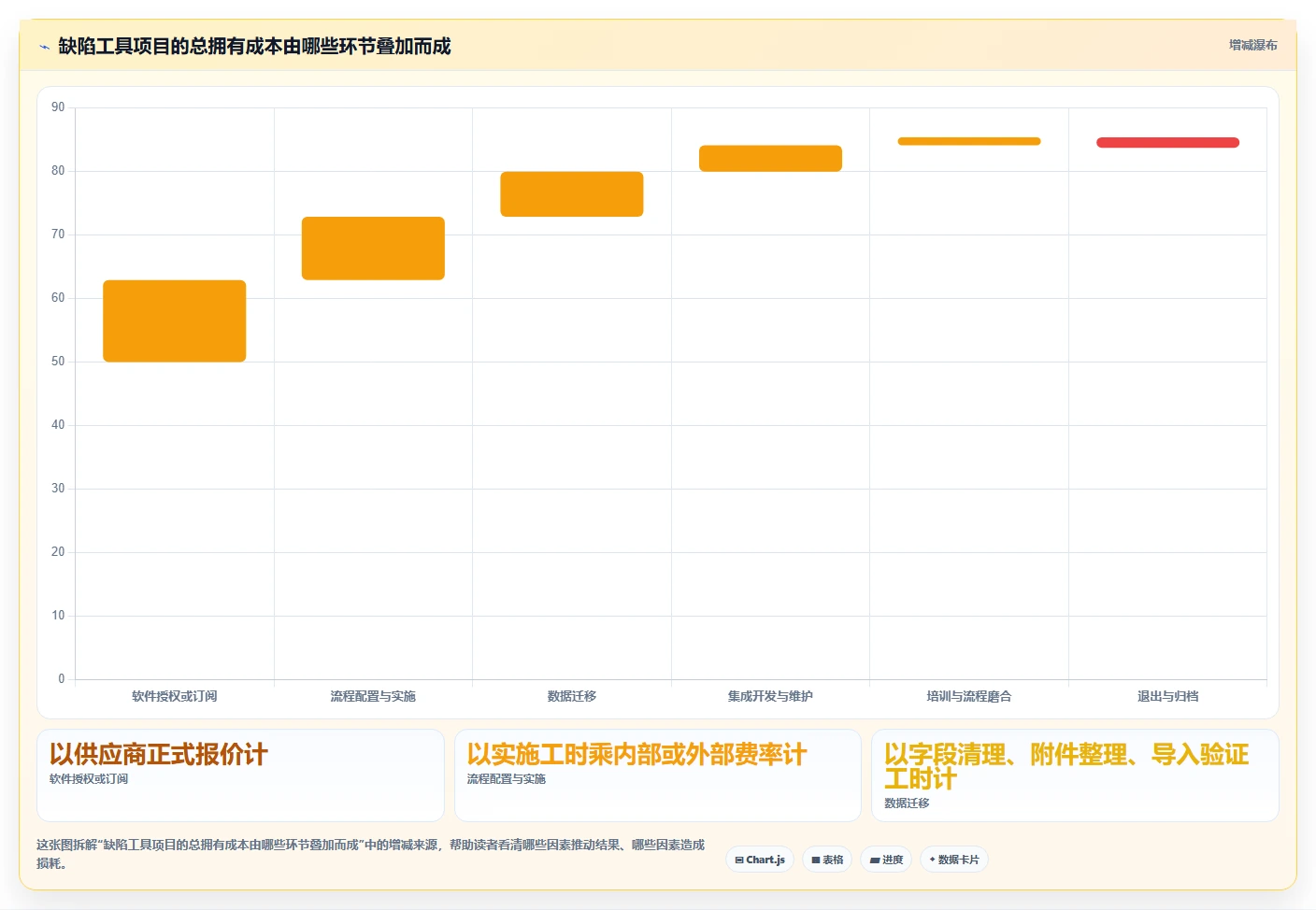Click the 增减瀑布 label in the header
1316x910 pixels.
1252,45
